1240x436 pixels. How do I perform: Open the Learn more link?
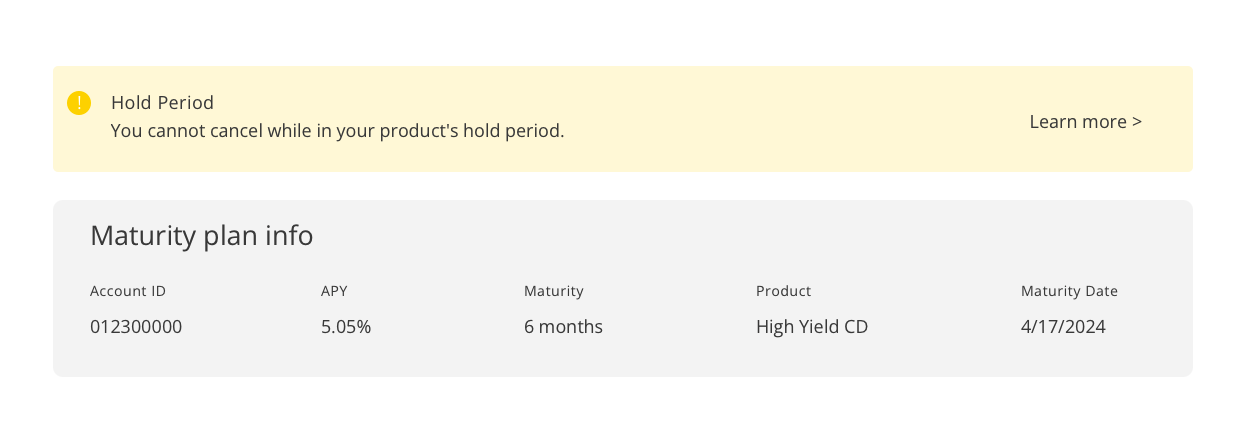[1078, 122]
